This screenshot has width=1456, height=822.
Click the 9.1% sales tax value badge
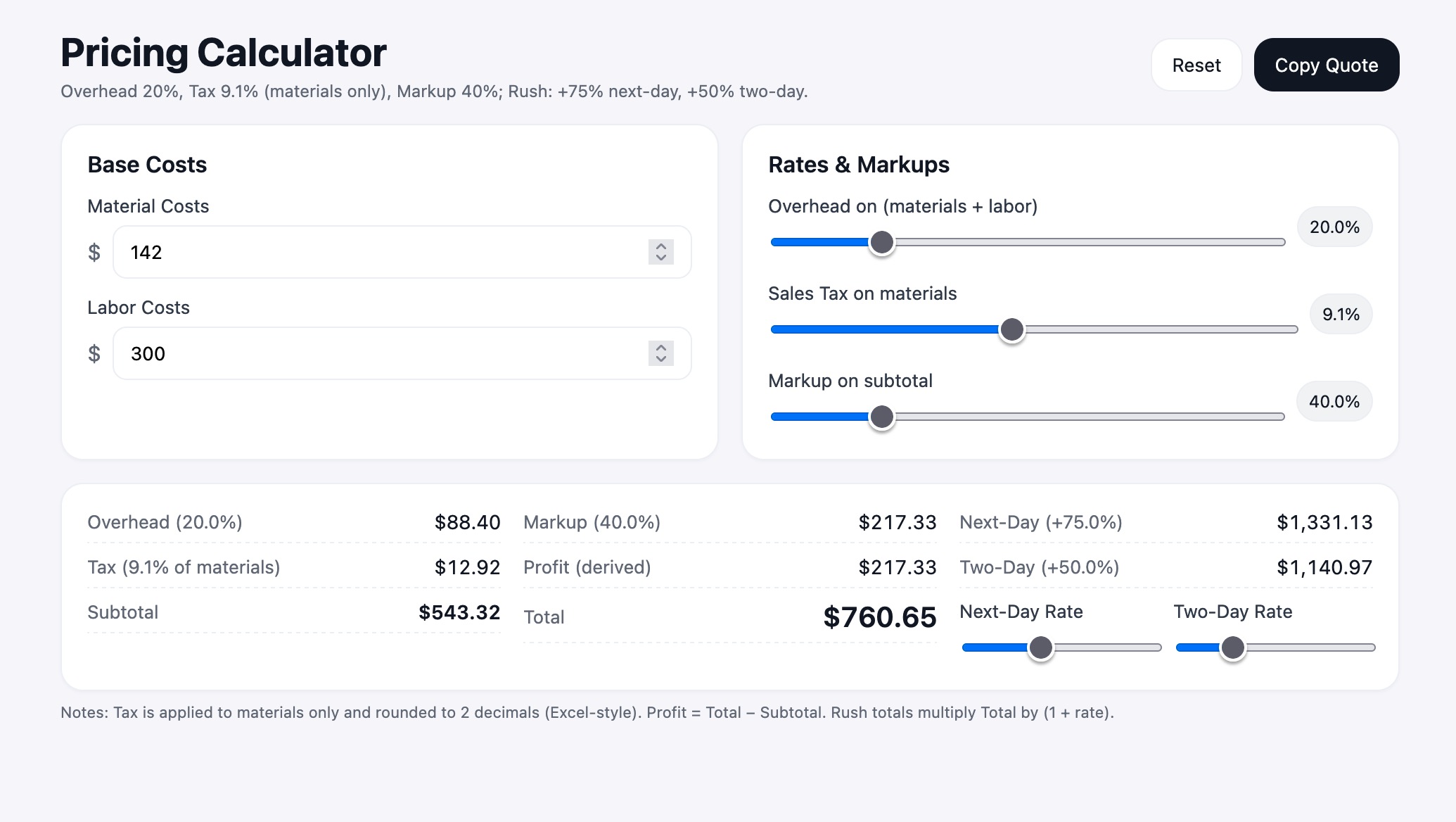point(1340,315)
